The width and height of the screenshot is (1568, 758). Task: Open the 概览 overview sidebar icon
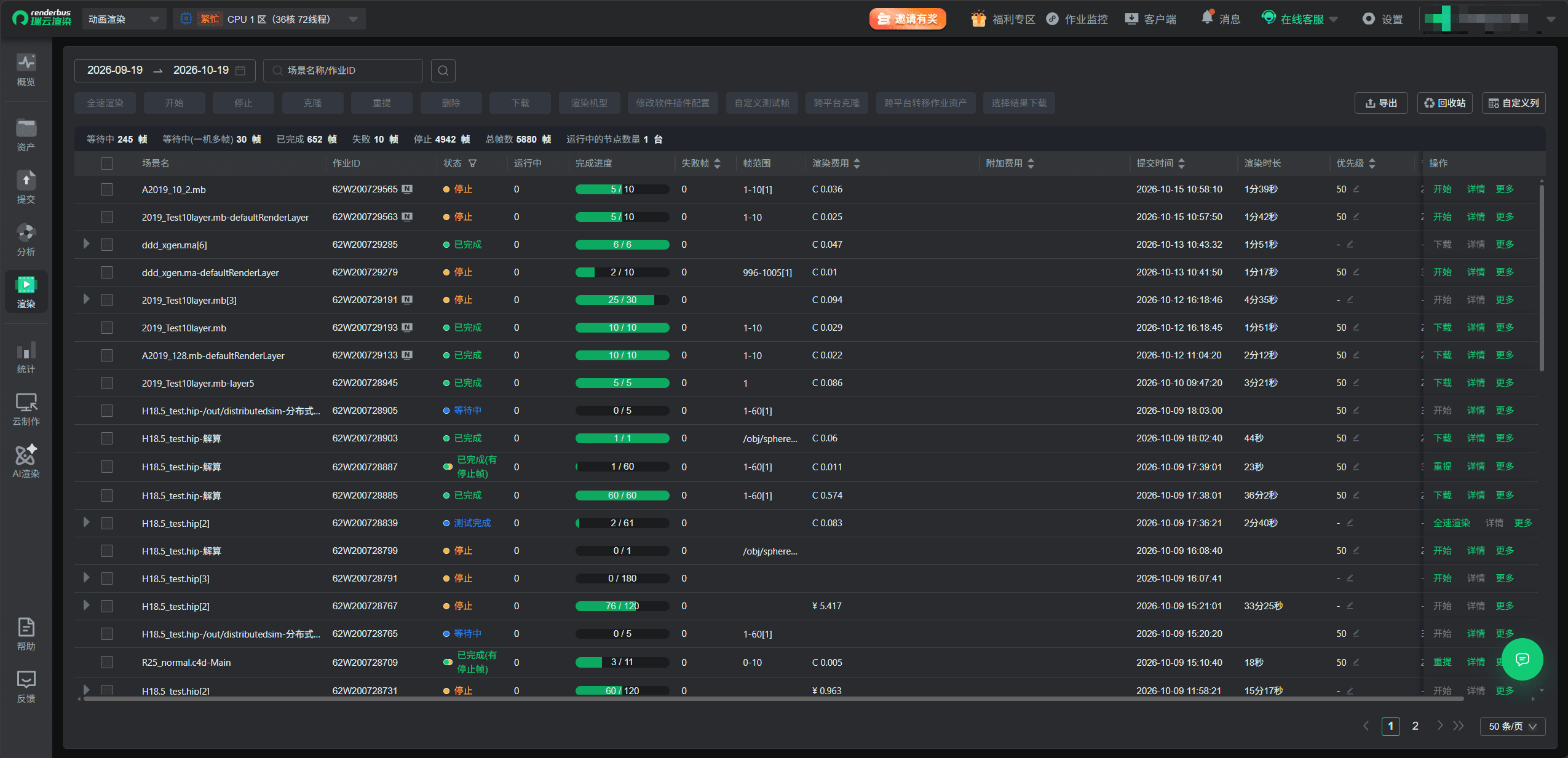pyautogui.click(x=26, y=70)
